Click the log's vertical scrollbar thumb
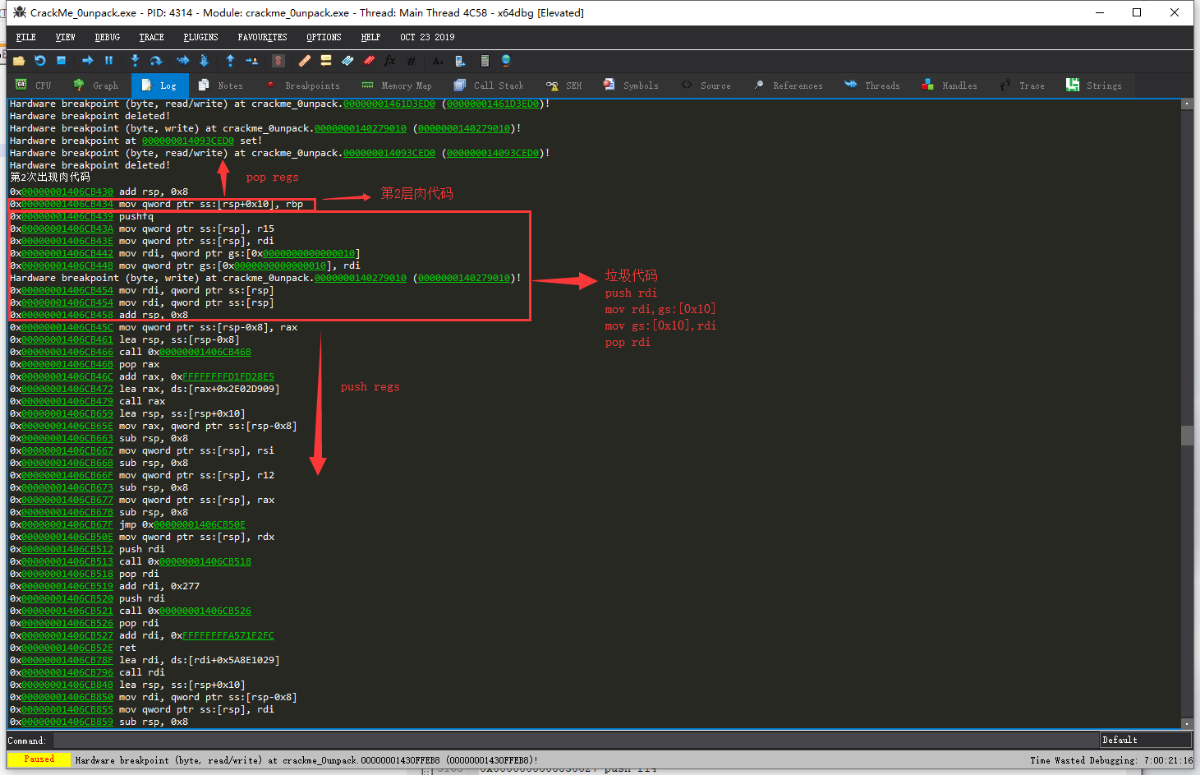This screenshot has width=1200, height=775. tap(1185, 435)
